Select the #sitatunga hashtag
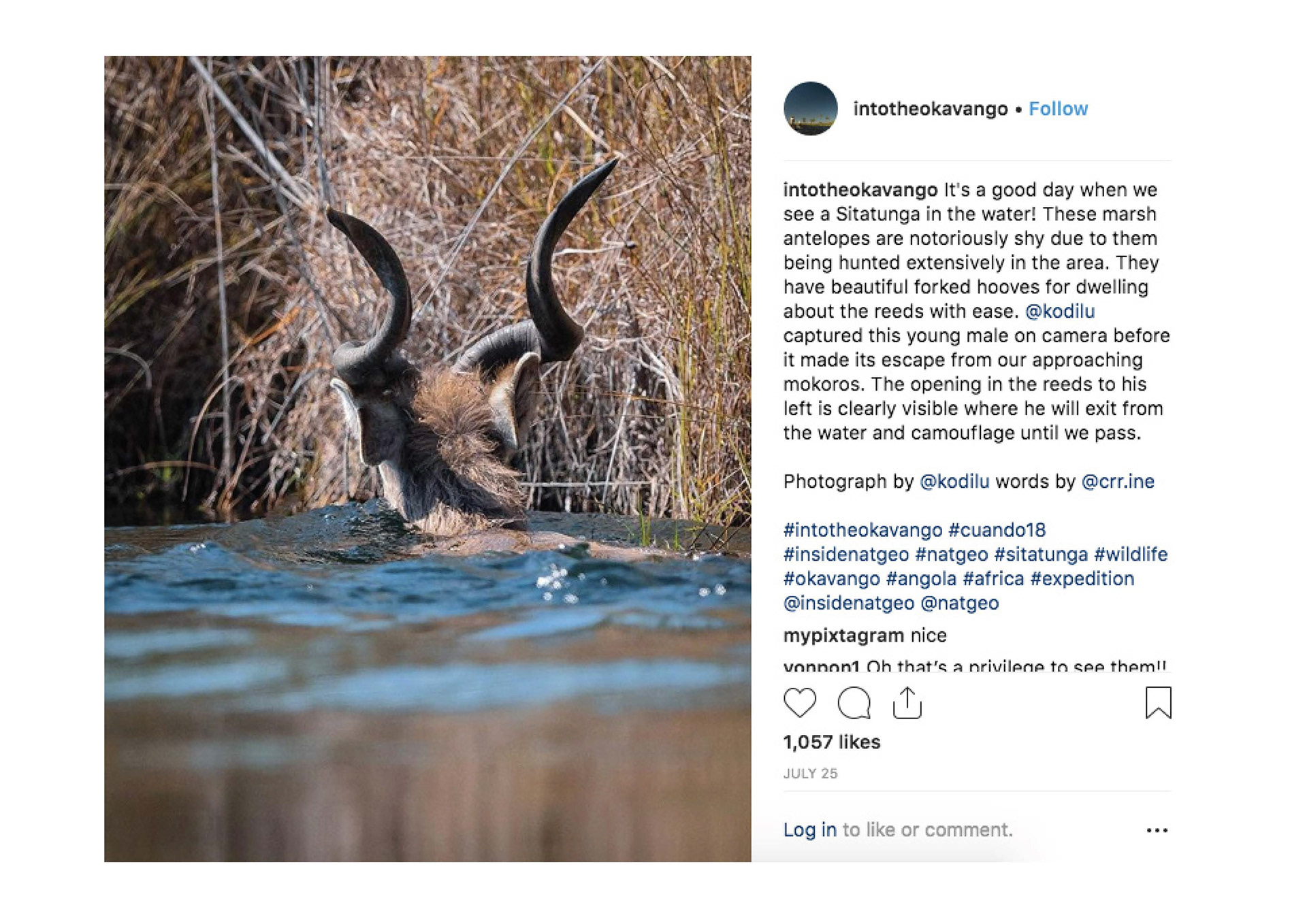Screen dimensions: 1307x924 pyautogui.click(x=1040, y=555)
